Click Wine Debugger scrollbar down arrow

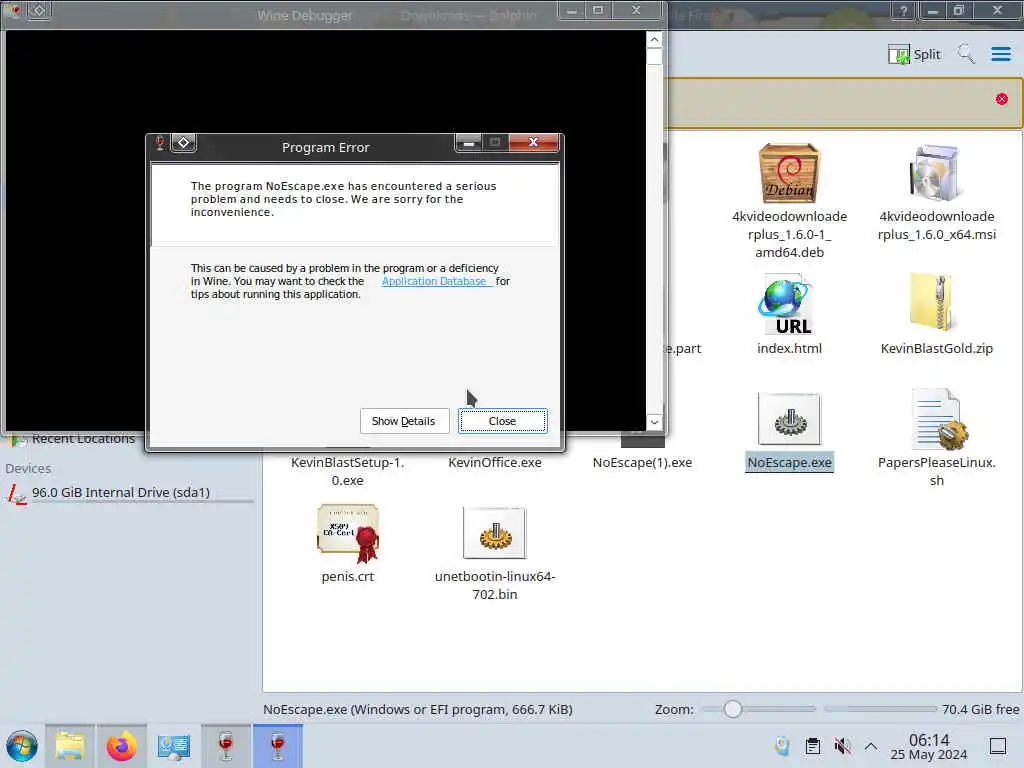coord(654,423)
